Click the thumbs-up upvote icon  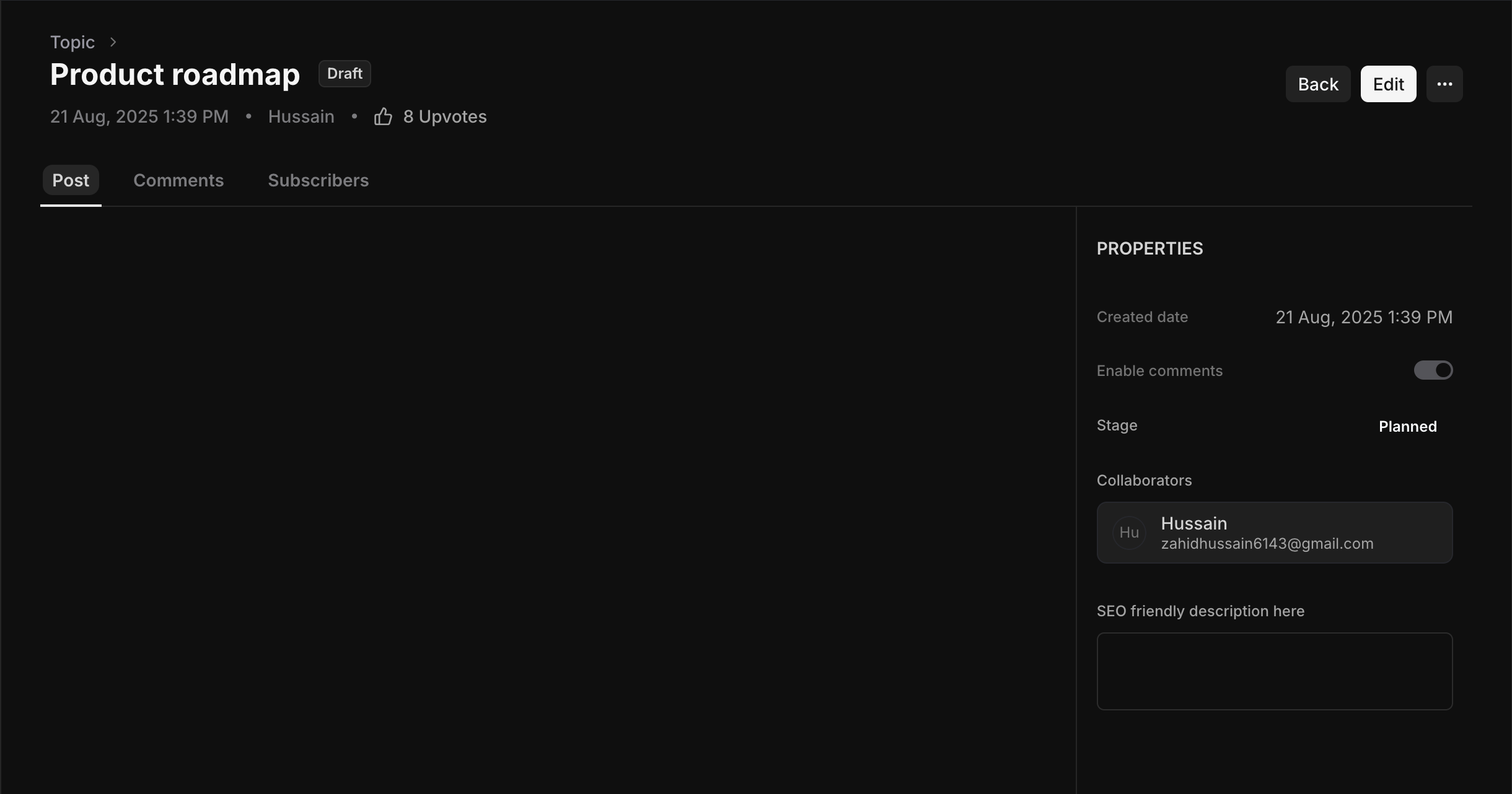pos(383,116)
